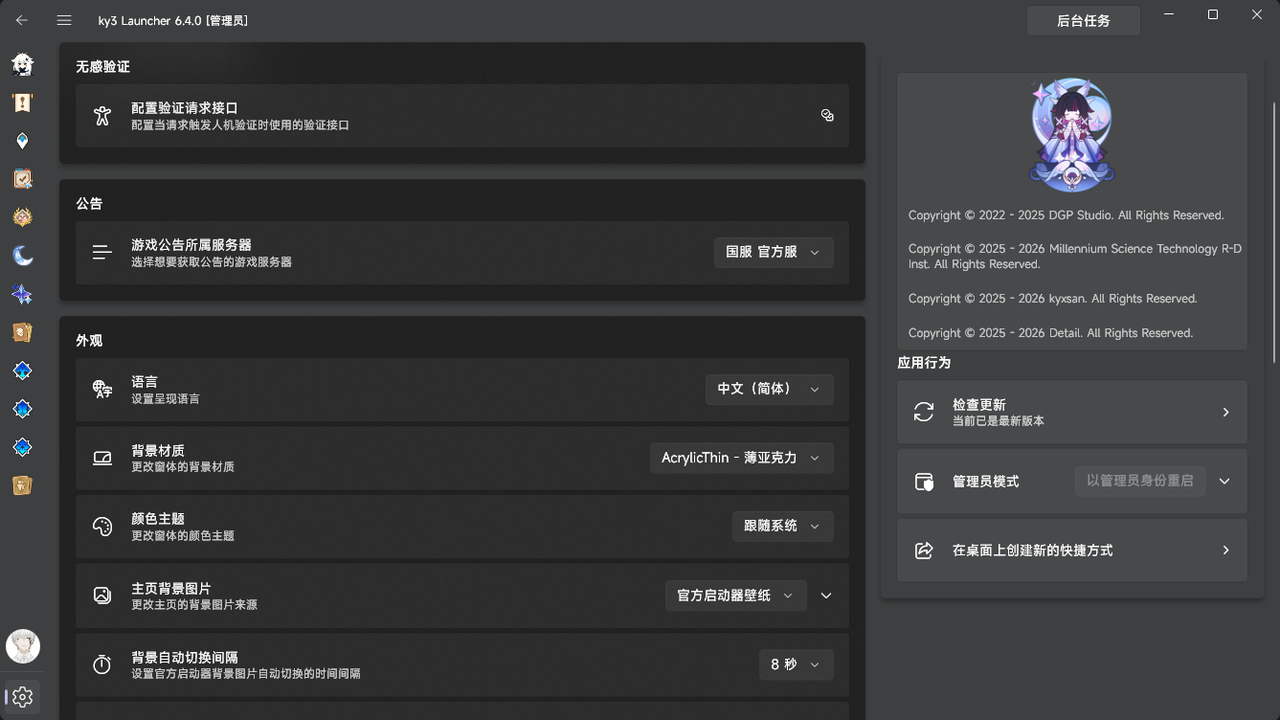Expand the 主页背景图片 section chevron
Viewport: 1280px width, 720px height.
[x=825, y=595]
